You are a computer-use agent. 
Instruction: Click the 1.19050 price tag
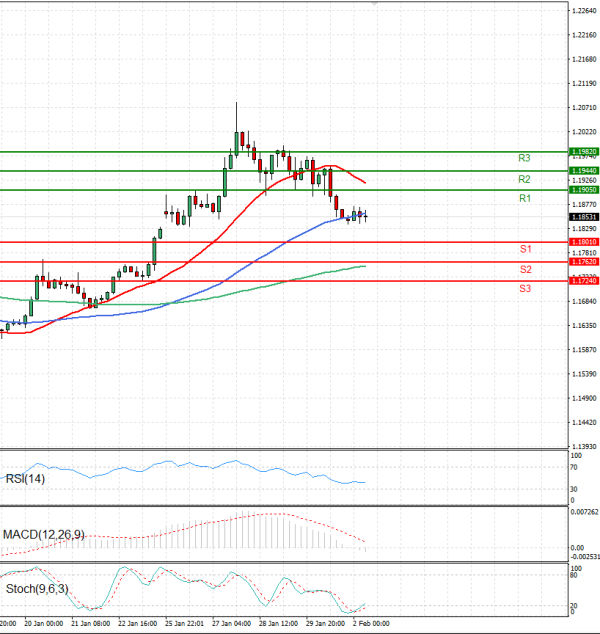click(x=584, y=190)
